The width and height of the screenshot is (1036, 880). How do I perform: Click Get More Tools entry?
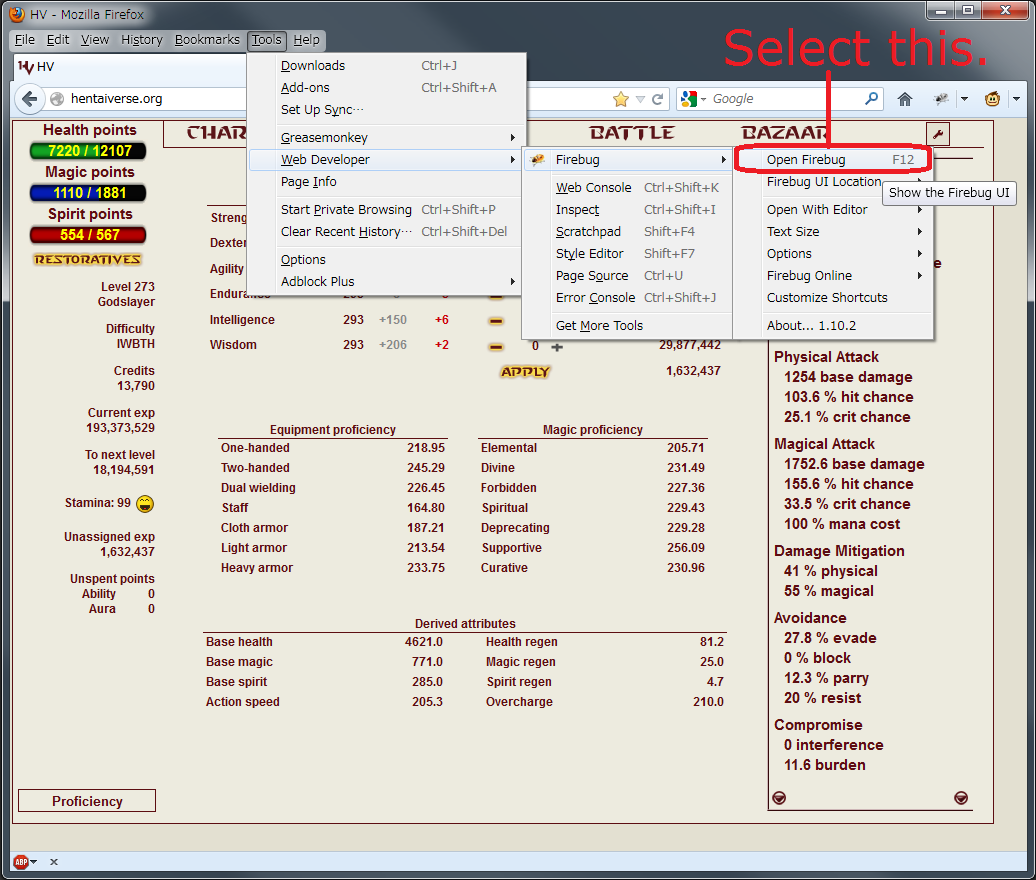pyautogui.click(x=628, y=326)
